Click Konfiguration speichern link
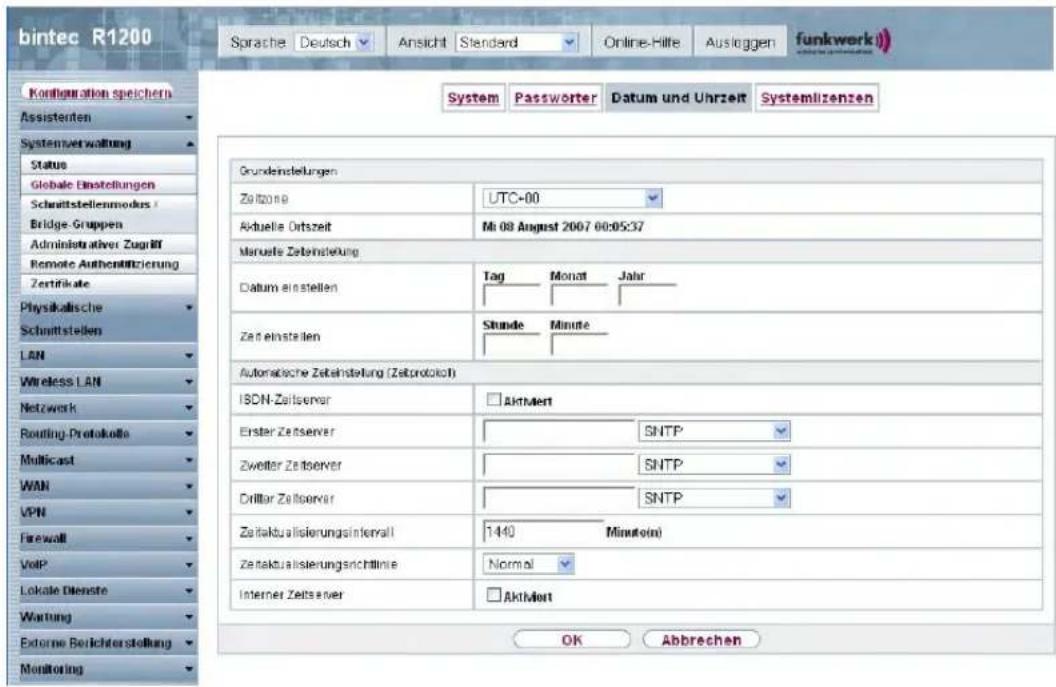The height and width of the screenshot is (687, 1056). click(x=100, y=93)
